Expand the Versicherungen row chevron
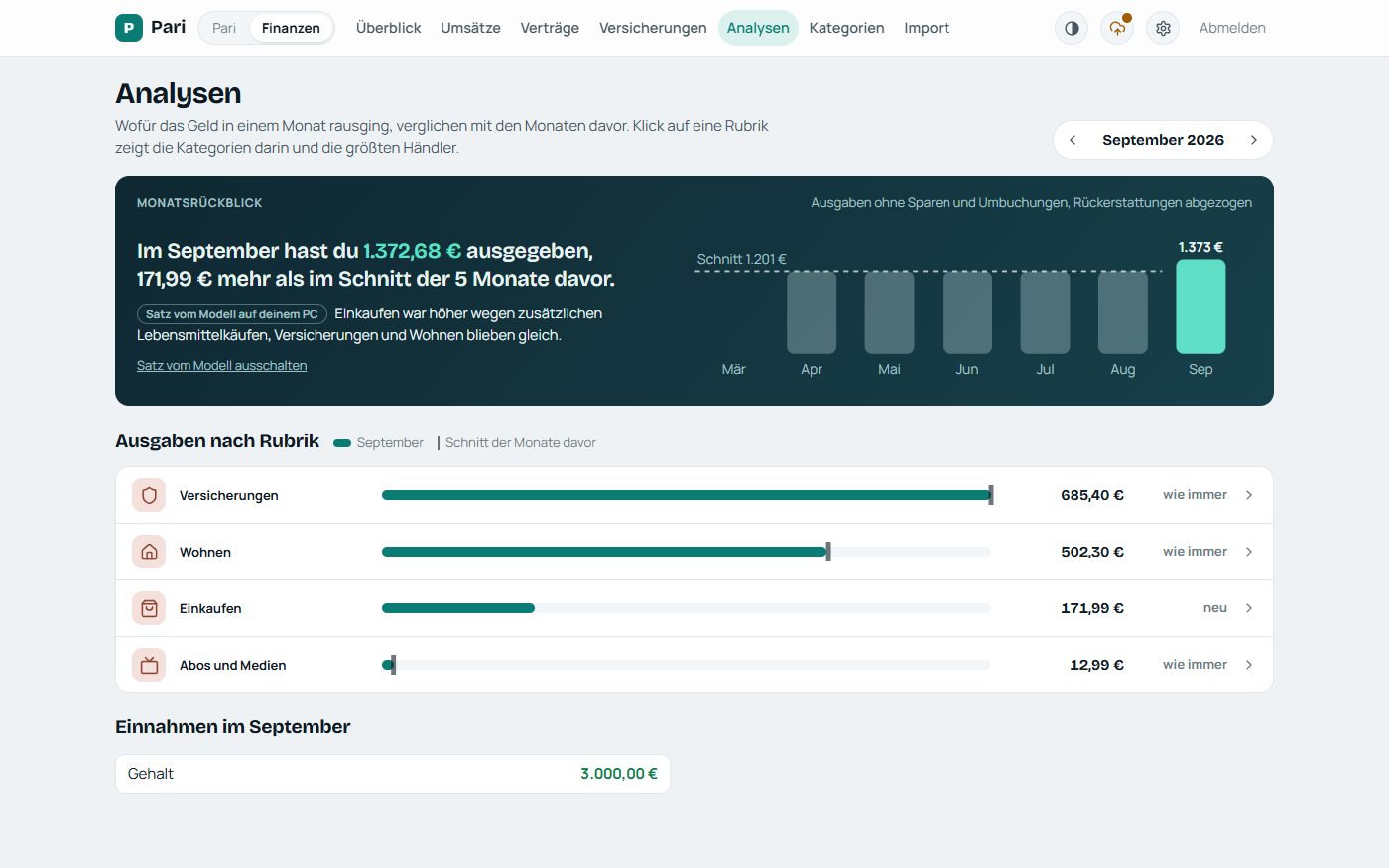 click(x=1249, y=495)
